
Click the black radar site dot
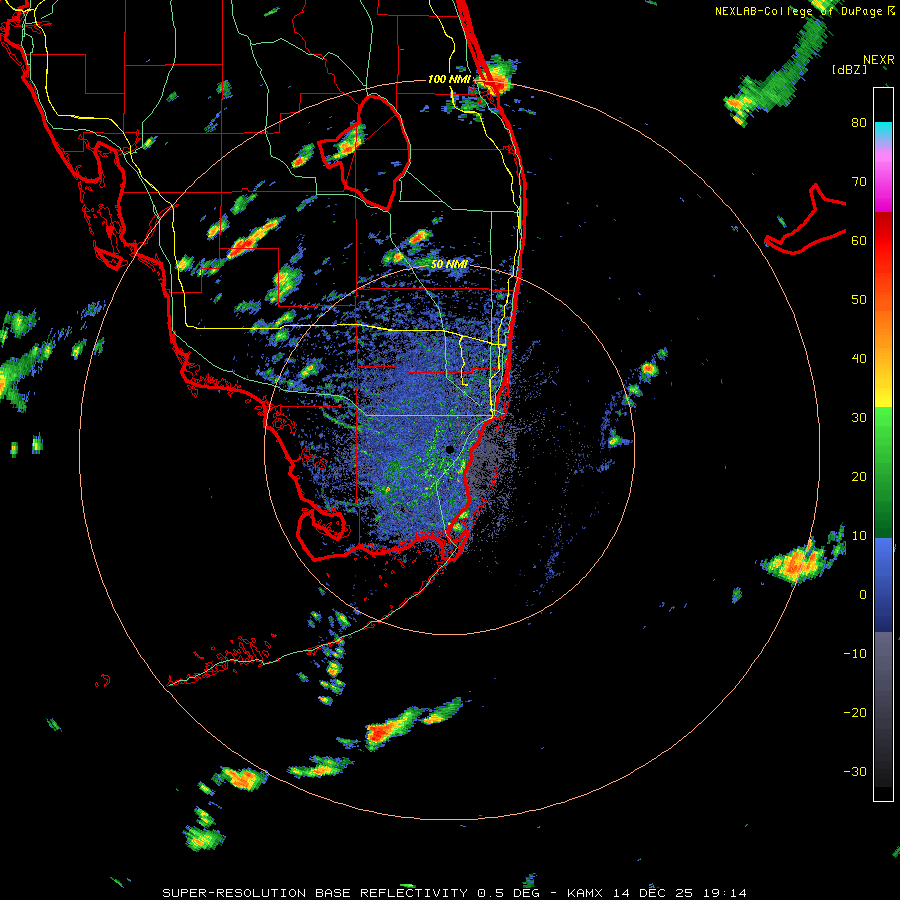(449, 449)
